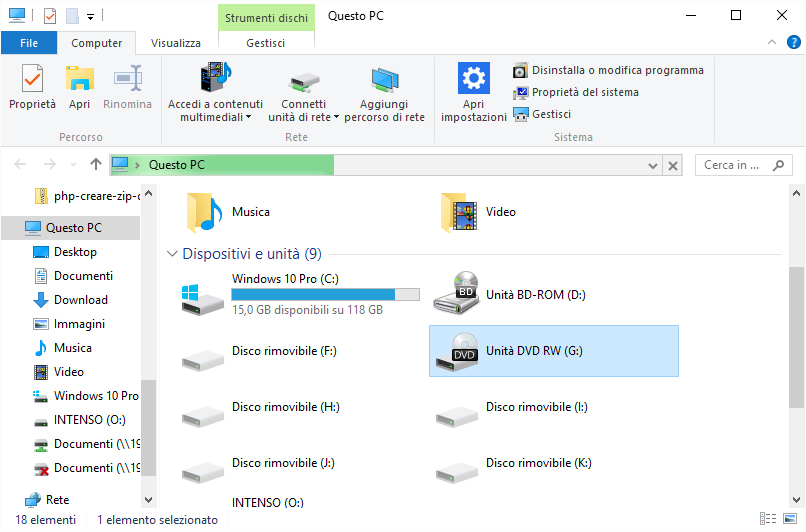Select Questo PC in navigation pane
The width and height of the screenshot is (806, 532).
(70, 228)
